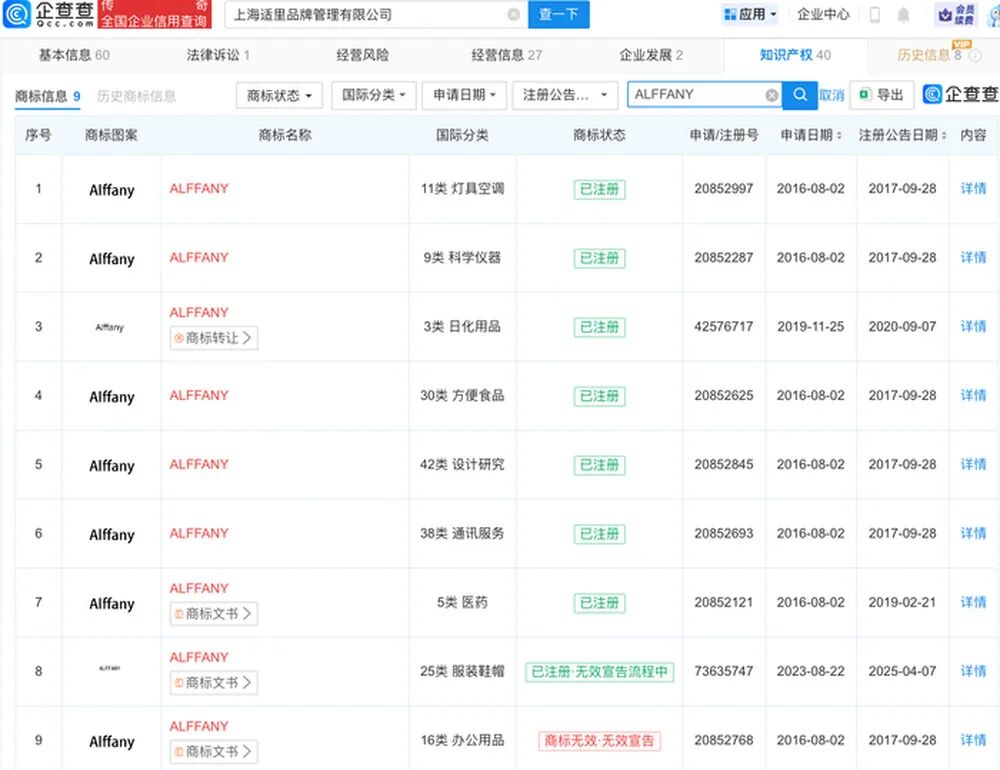Expand 国际分类 filter dropdown
This screenshot has width=1000, height=770.
click(x=374, y=95)
